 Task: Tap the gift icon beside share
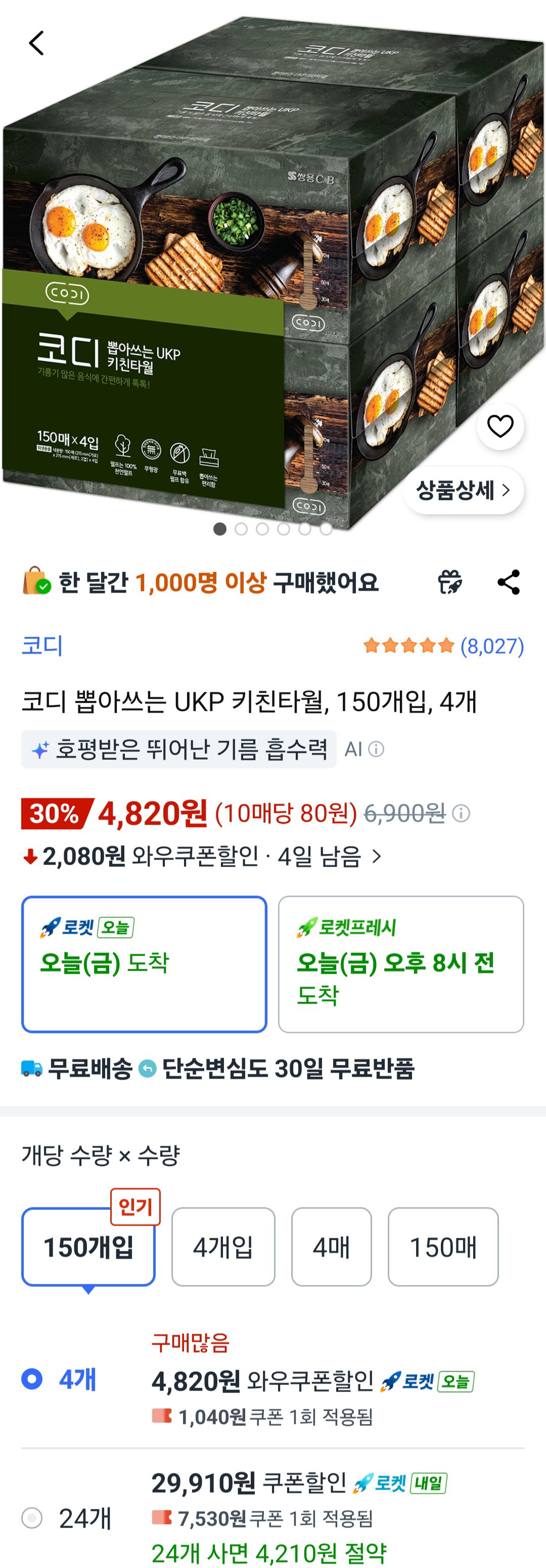click(x=450, y=583)
